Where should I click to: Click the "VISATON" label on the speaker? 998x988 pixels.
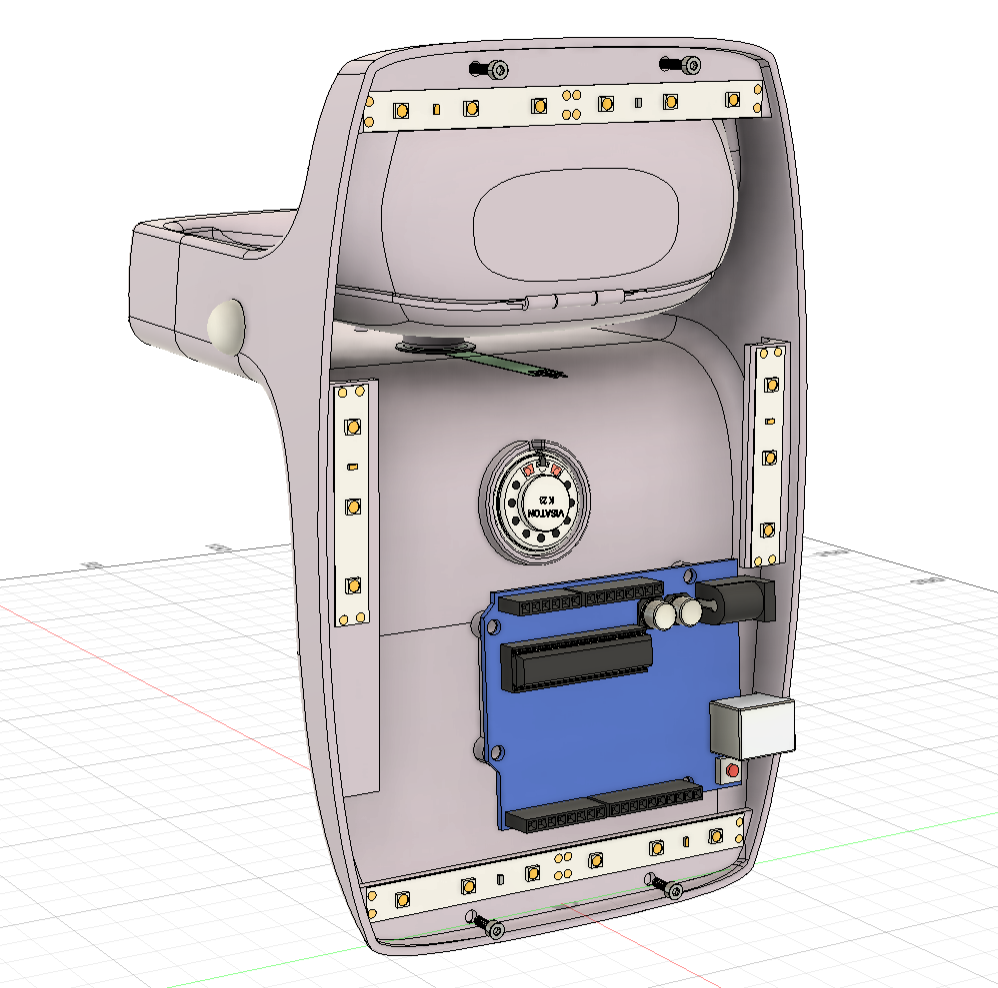coord(545,512)
